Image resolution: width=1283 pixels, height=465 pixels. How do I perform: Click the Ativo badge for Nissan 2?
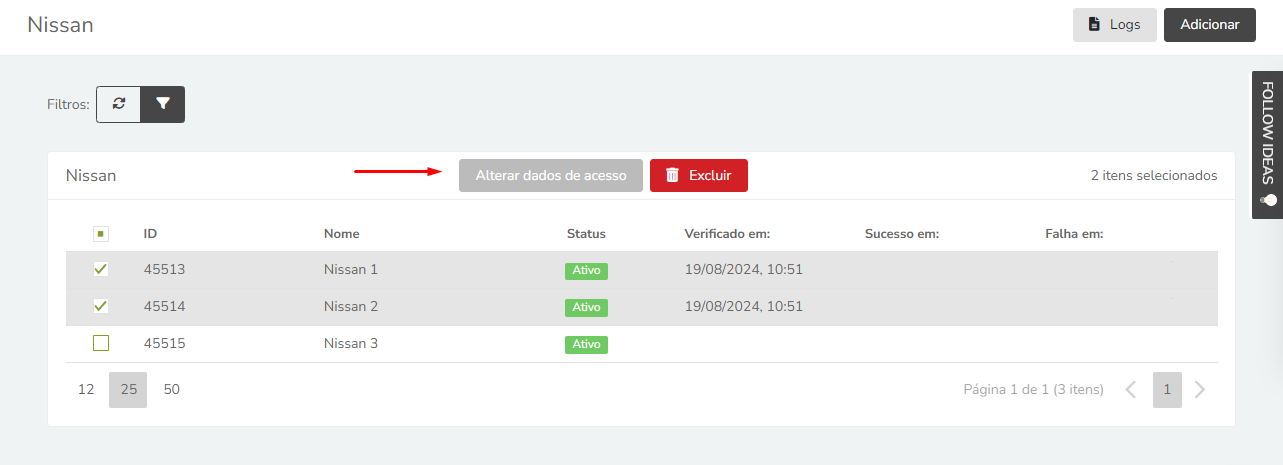tap(586, 307)
